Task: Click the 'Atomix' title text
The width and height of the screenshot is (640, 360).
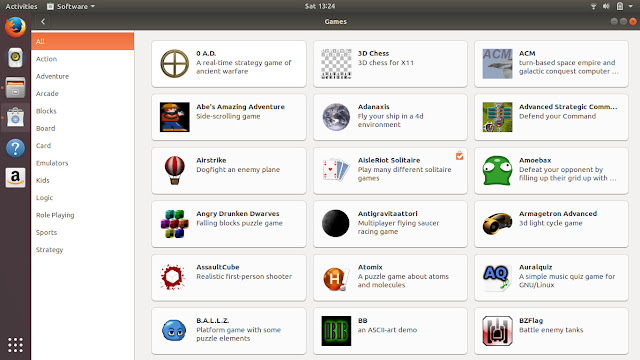Action: [370, 267]
